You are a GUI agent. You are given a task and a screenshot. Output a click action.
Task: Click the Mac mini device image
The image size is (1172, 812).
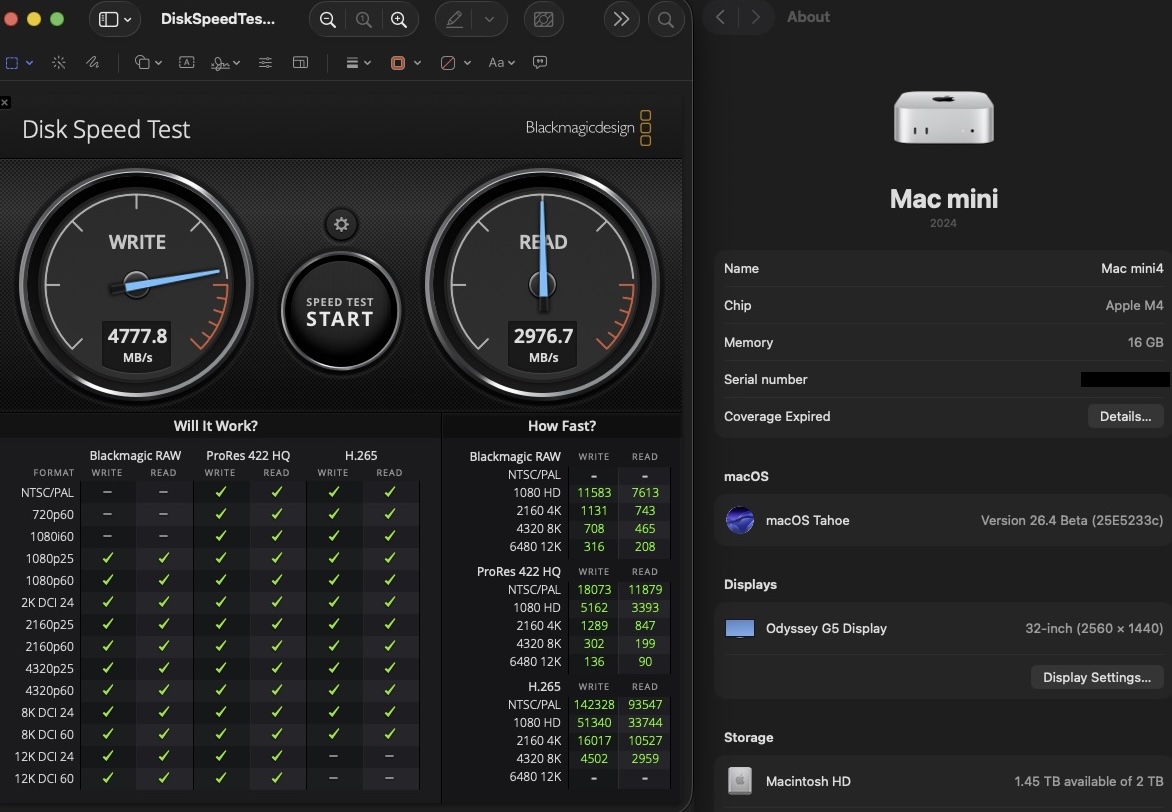[943, 117]
